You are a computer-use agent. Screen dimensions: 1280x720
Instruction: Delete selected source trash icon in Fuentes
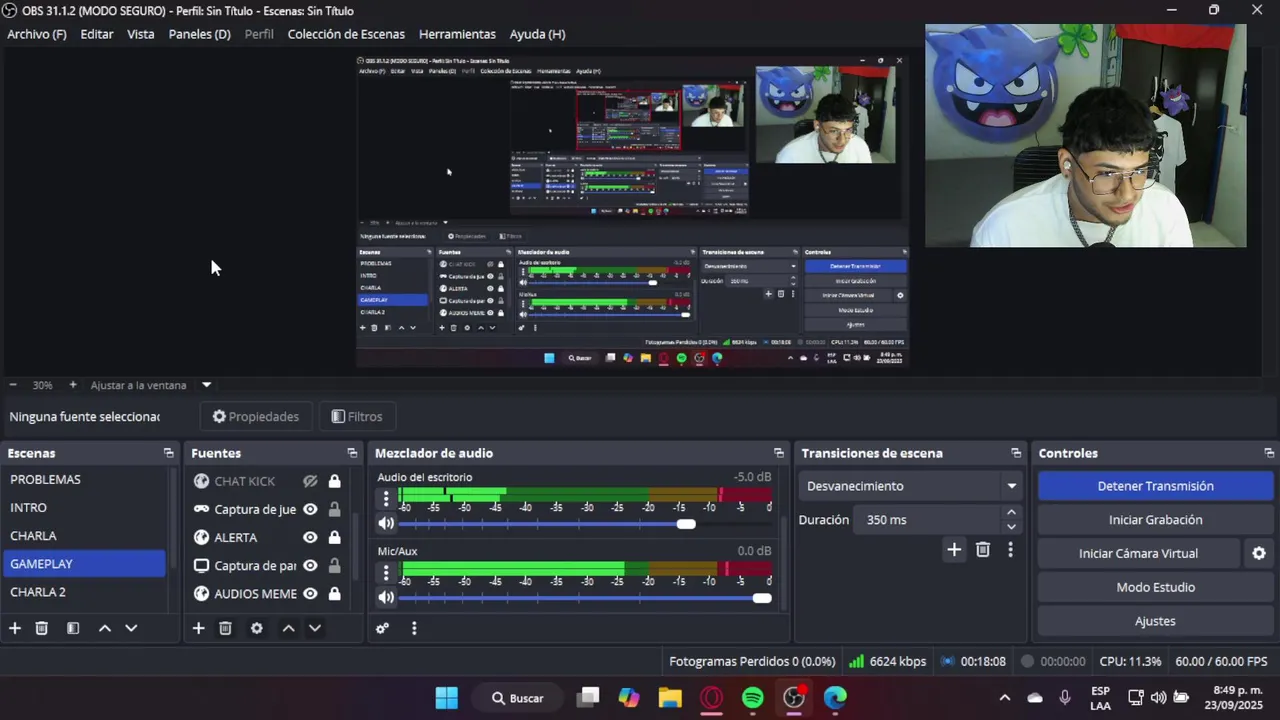(x=225, y=628)
